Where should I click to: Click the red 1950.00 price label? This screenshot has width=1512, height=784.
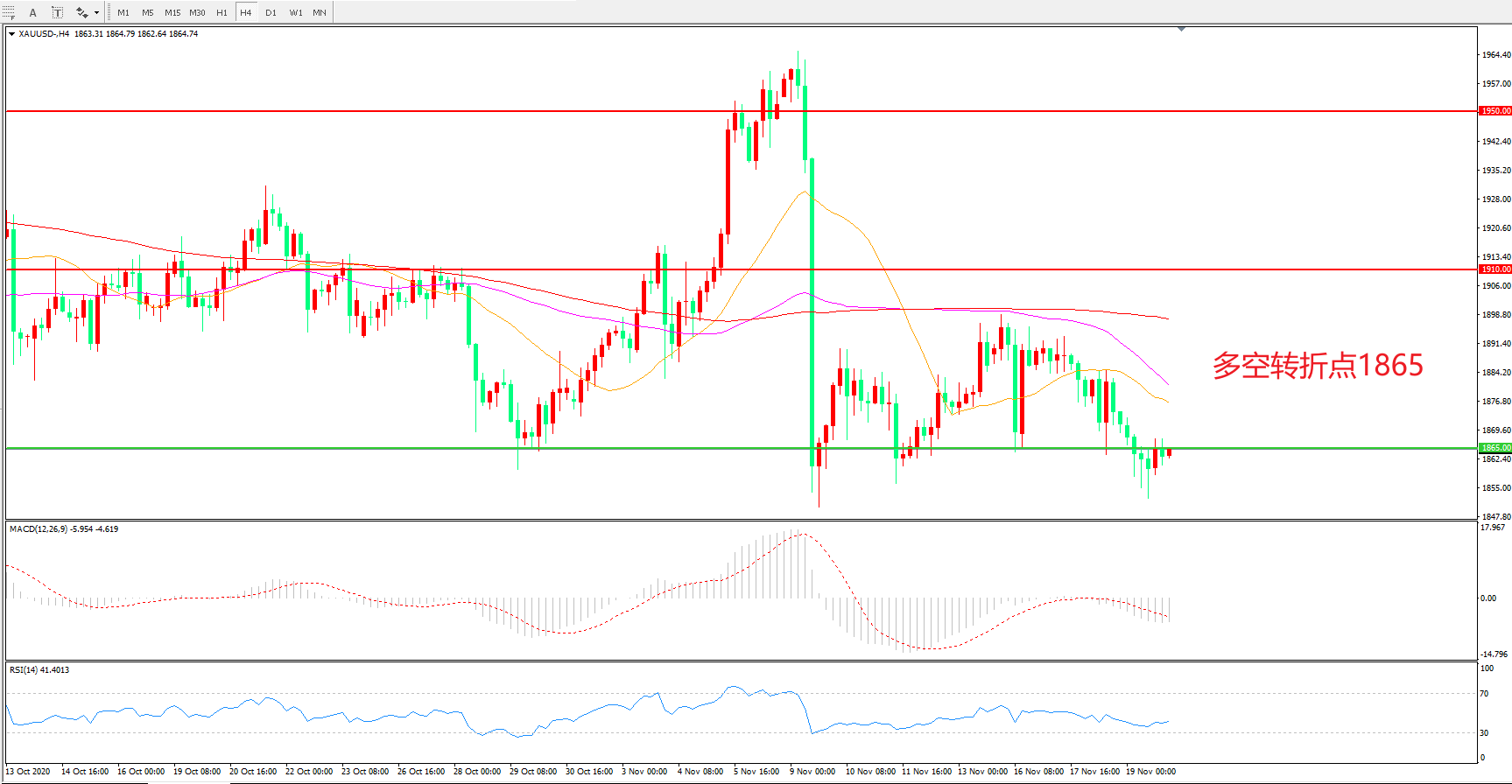pos(1494,111)
